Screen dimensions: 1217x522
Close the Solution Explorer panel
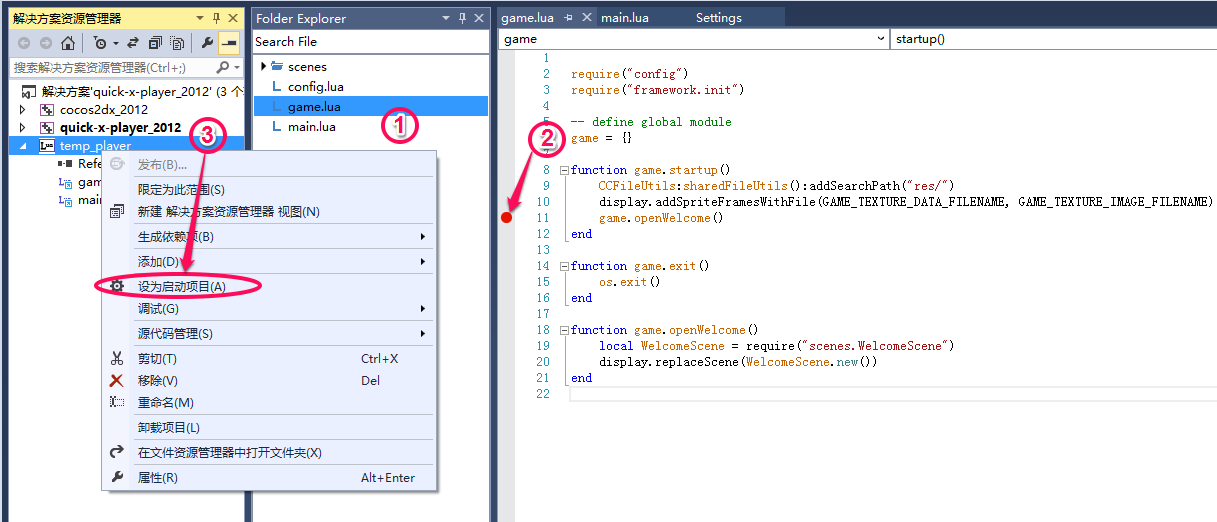point(233,18)
